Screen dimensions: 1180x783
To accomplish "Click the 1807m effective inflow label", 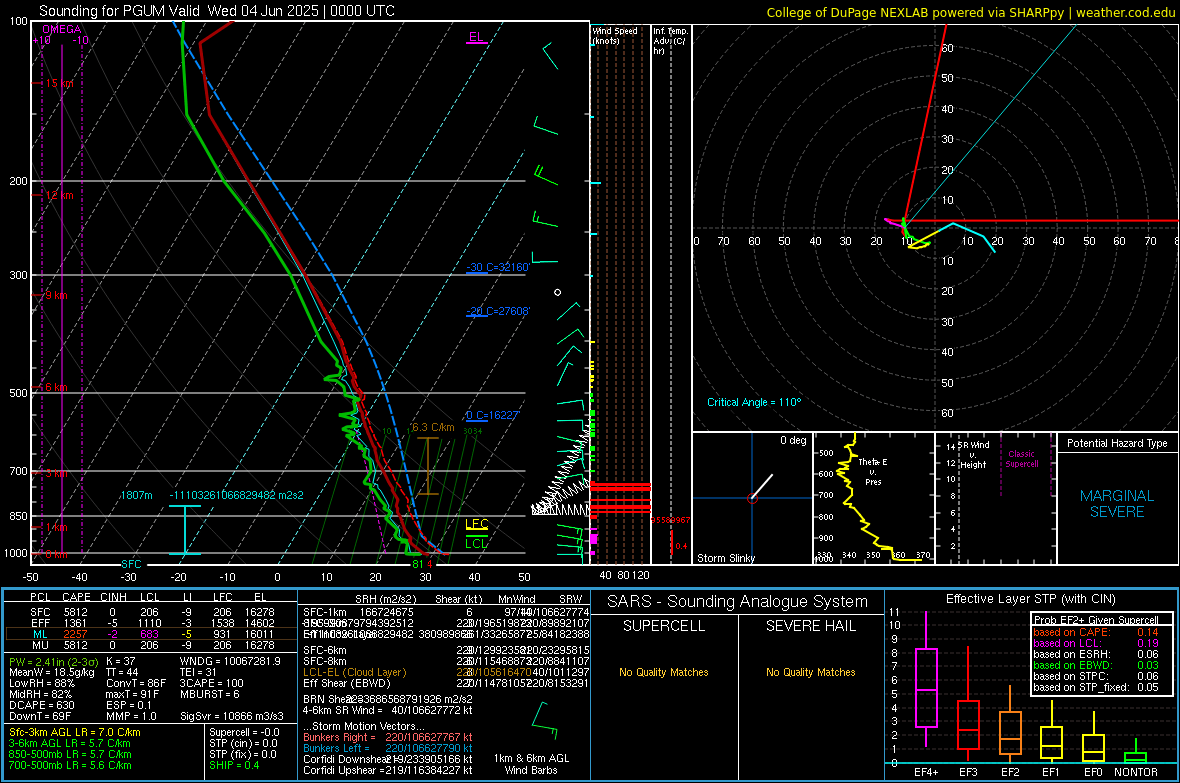I will pyautogui.click(x=136, y=495).
